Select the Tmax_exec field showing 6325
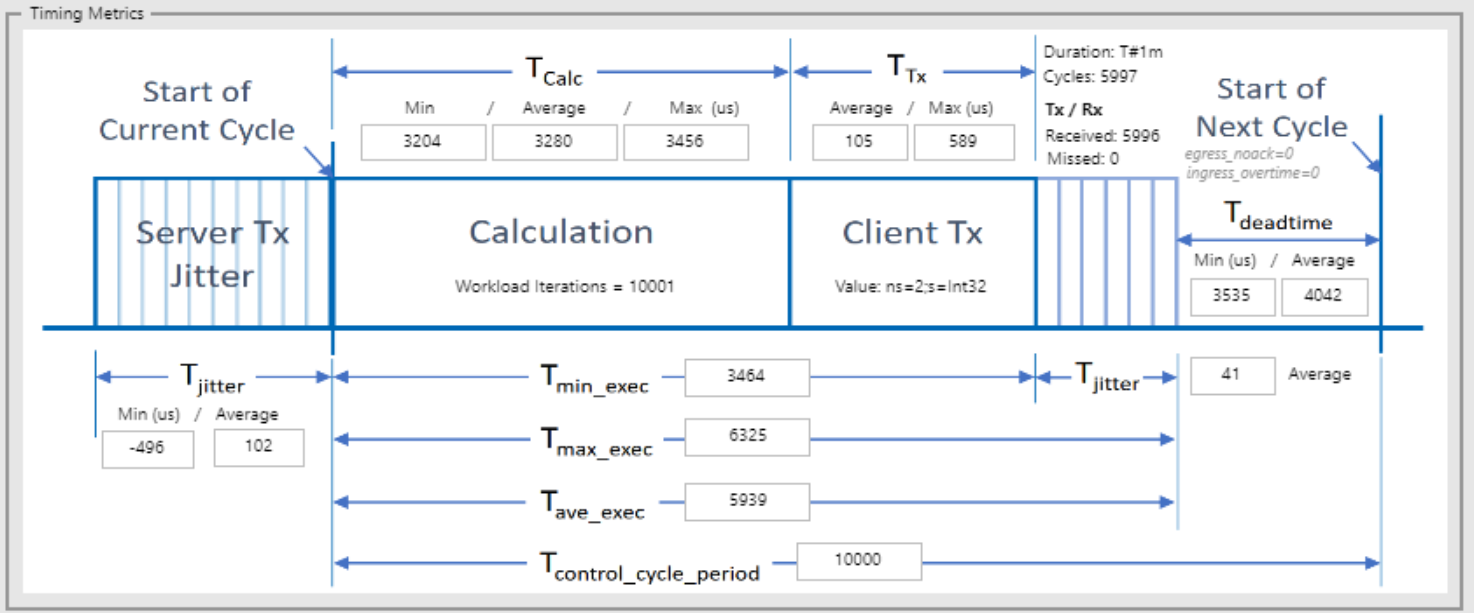 click(747, 438)
